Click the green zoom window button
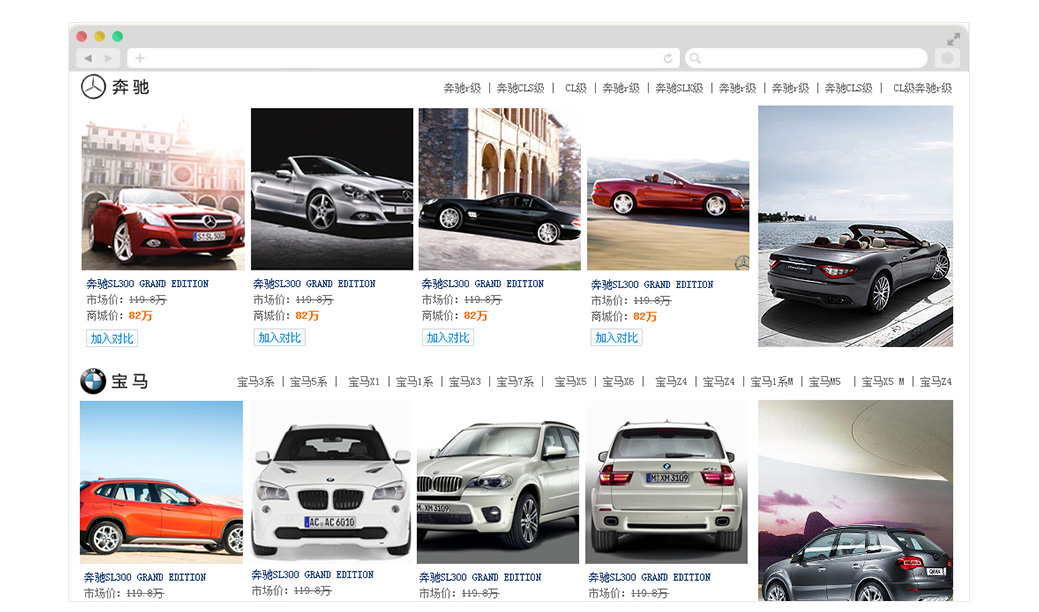 tap(117, 36)
